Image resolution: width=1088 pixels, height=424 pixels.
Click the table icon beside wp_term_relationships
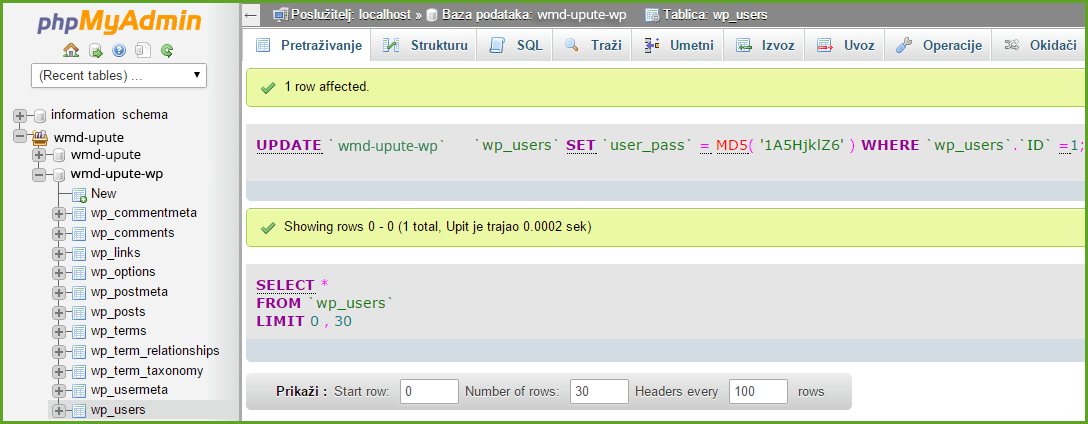click(79, 351)
